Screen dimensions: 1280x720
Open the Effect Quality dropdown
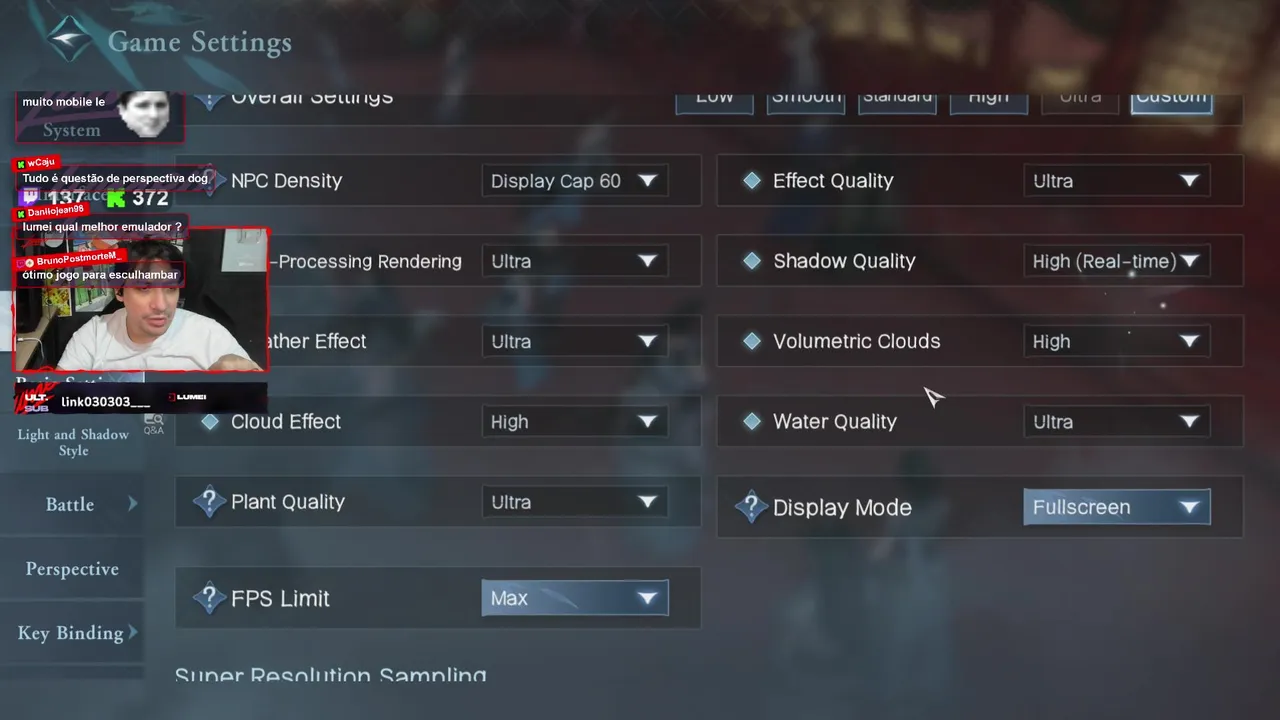1117,181
